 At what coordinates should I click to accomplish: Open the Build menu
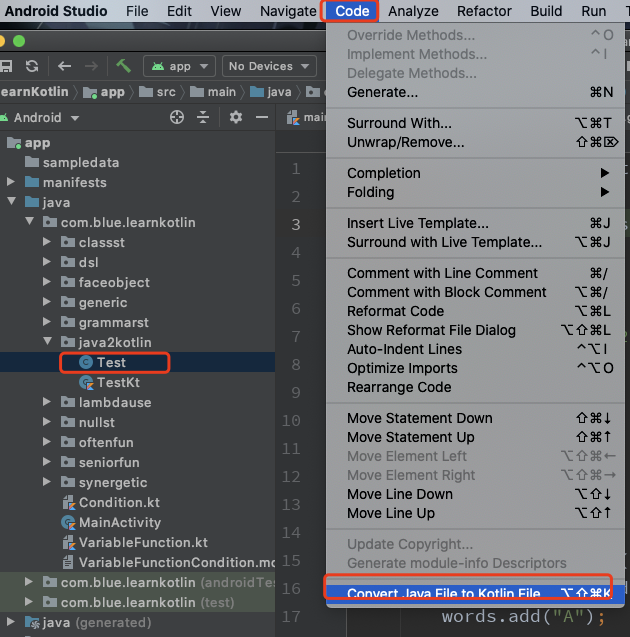pos(546,11)
